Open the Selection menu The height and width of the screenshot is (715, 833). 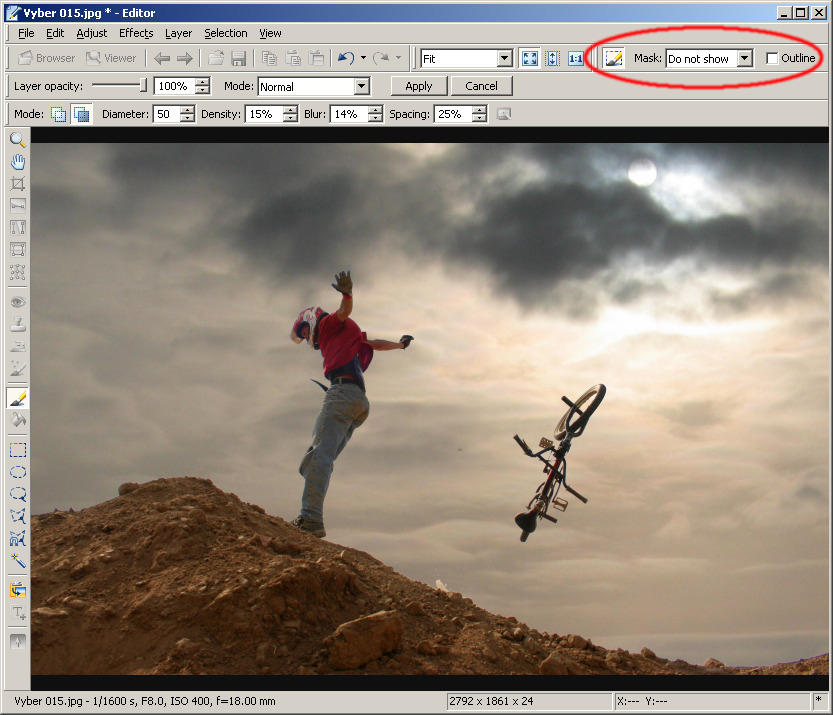(x=226, y=33)
